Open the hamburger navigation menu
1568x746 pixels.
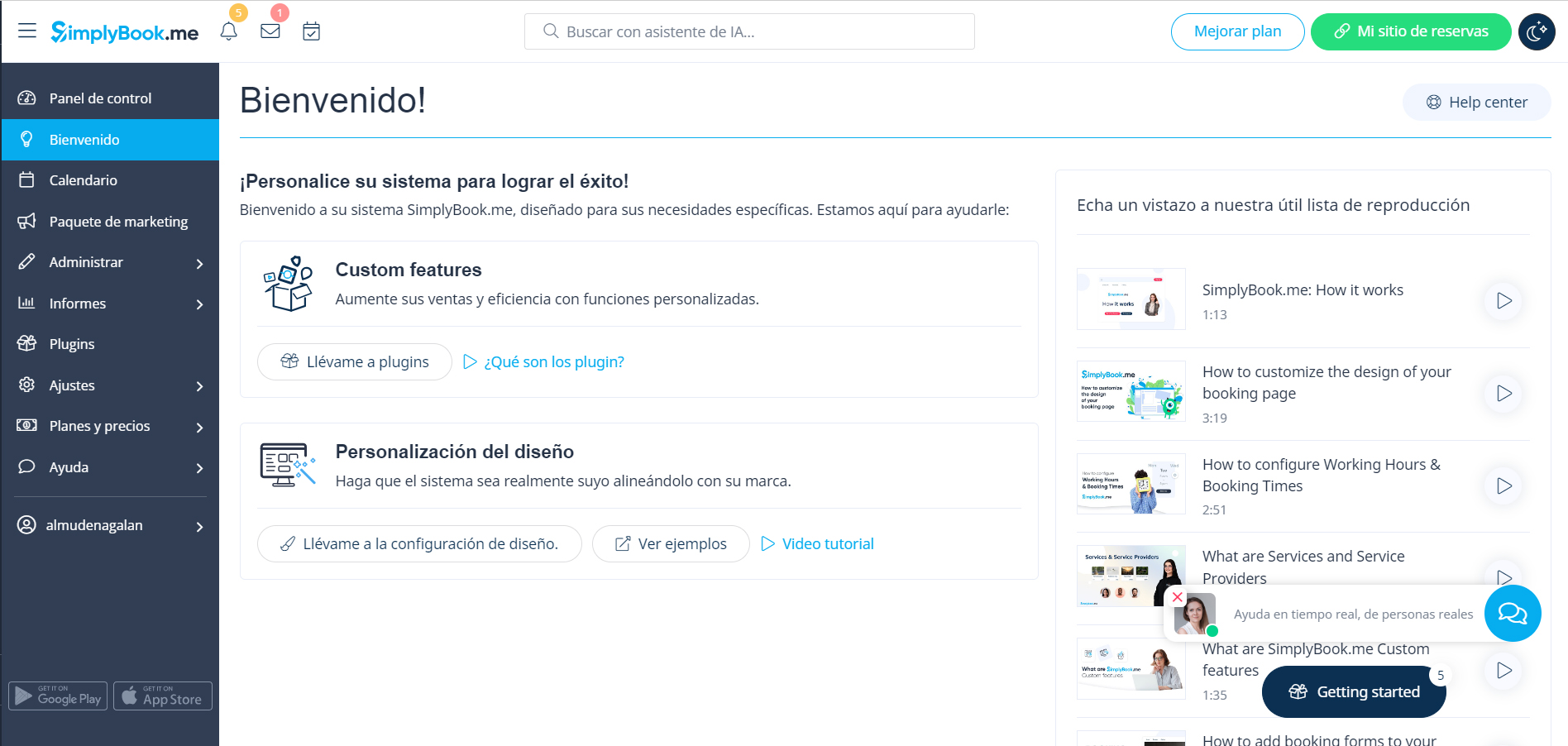pyautogui.click(x=26, y=31)
